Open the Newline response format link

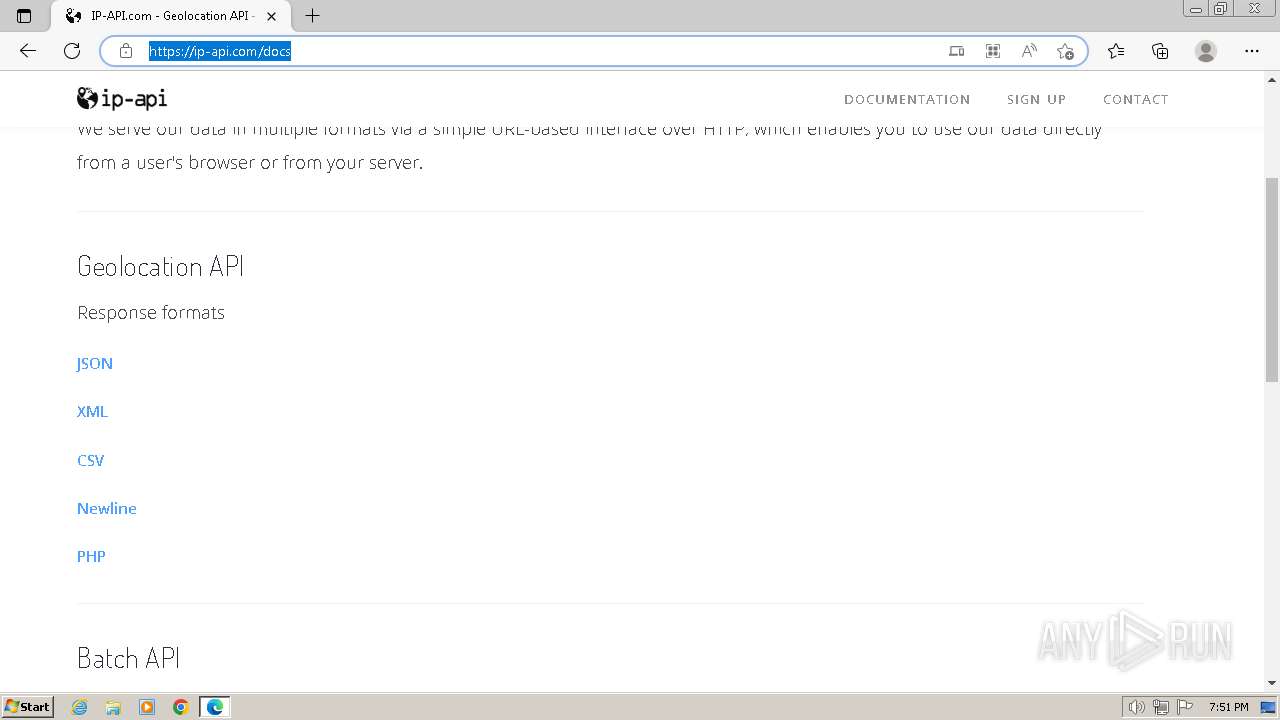[x=107, y=508]
